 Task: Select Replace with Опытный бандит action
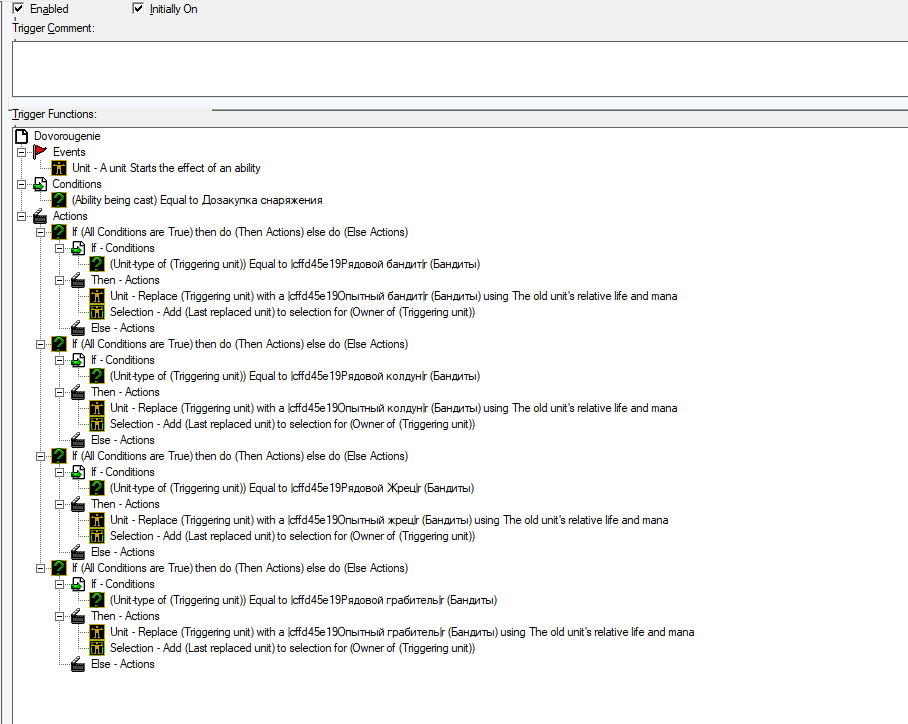(394, 296)
